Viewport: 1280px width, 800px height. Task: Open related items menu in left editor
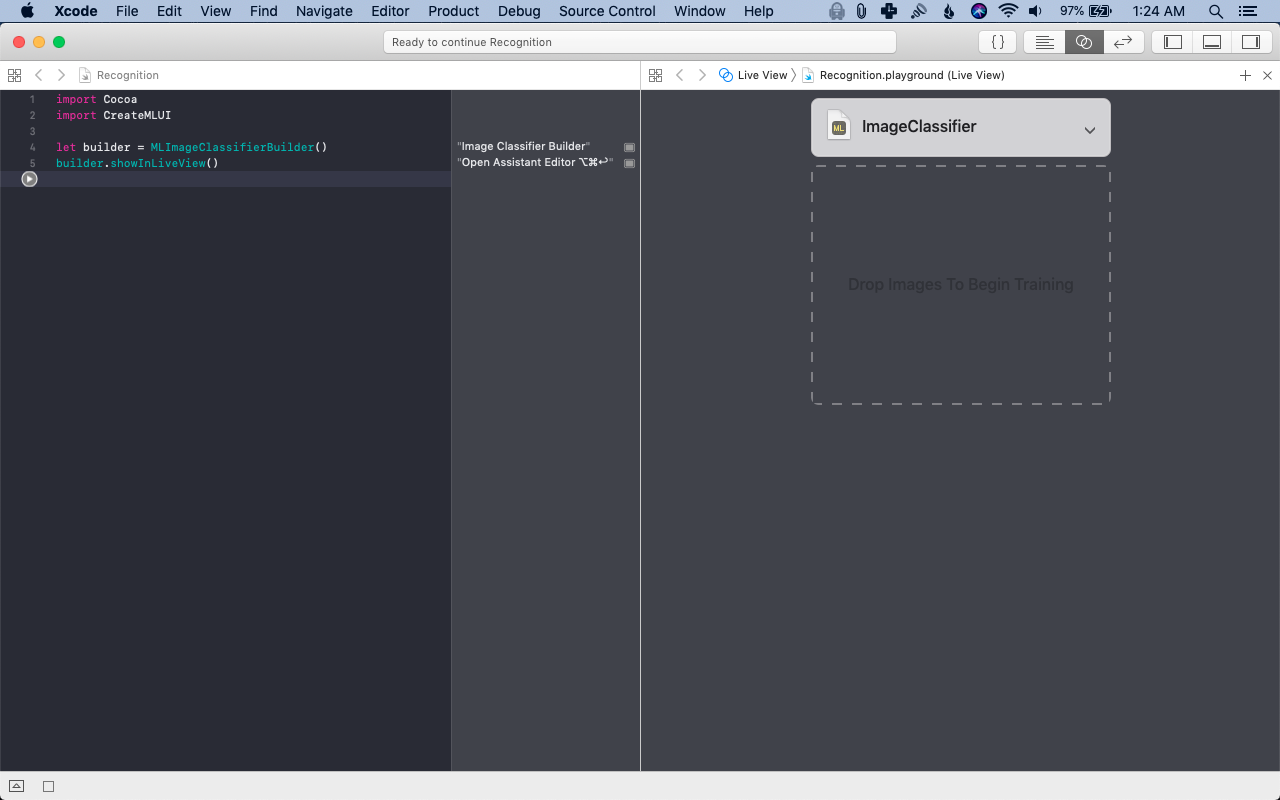pyautogui.click(x=14, y=75)
